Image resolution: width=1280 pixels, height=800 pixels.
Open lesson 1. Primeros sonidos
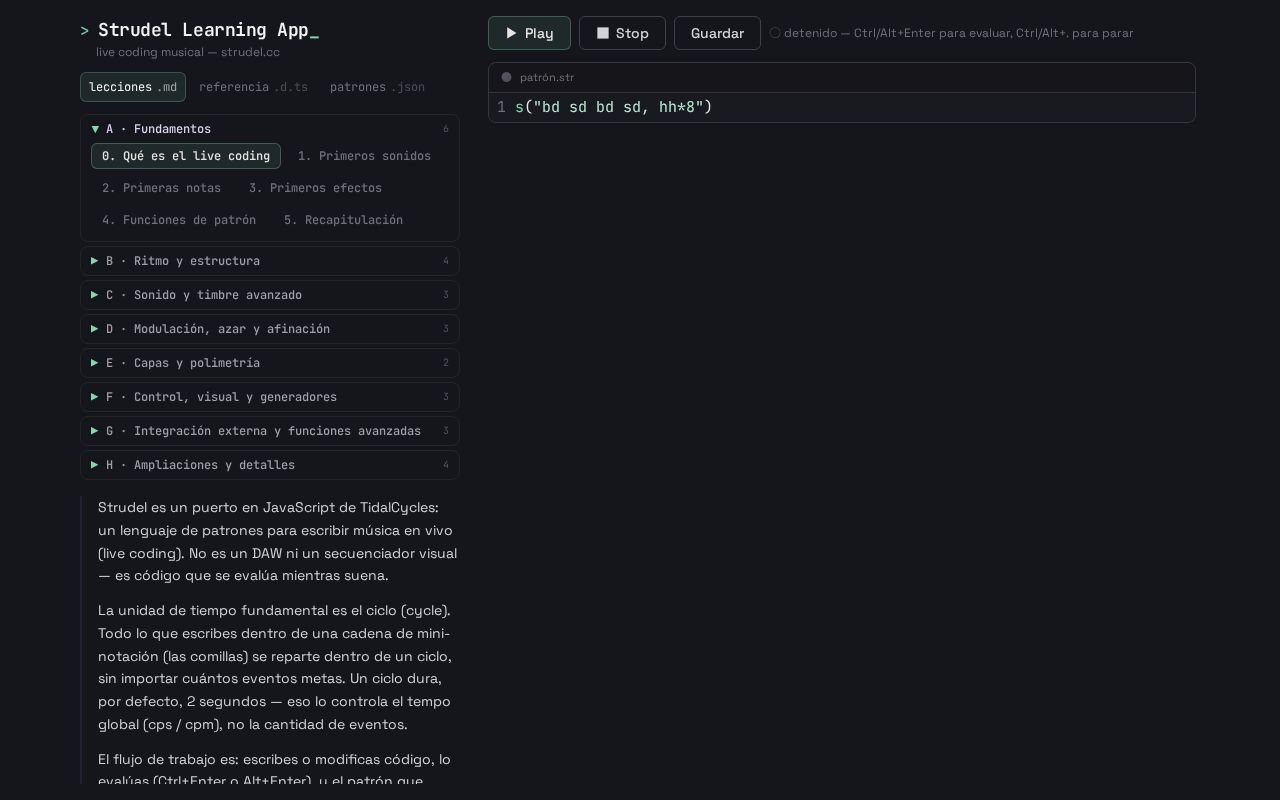point(364,156)
